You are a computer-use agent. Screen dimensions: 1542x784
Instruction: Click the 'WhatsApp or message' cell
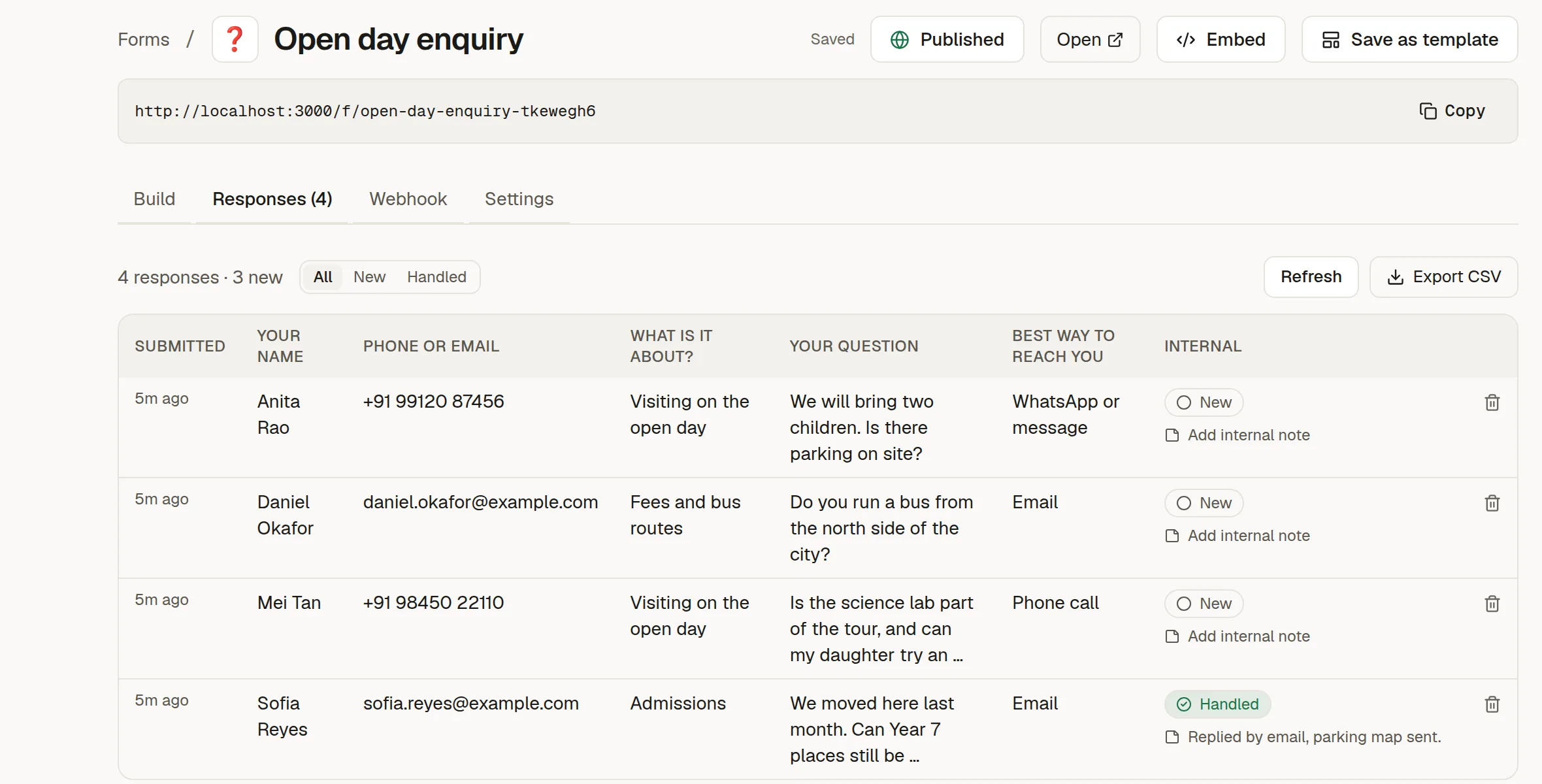(x=1066, y=414)
